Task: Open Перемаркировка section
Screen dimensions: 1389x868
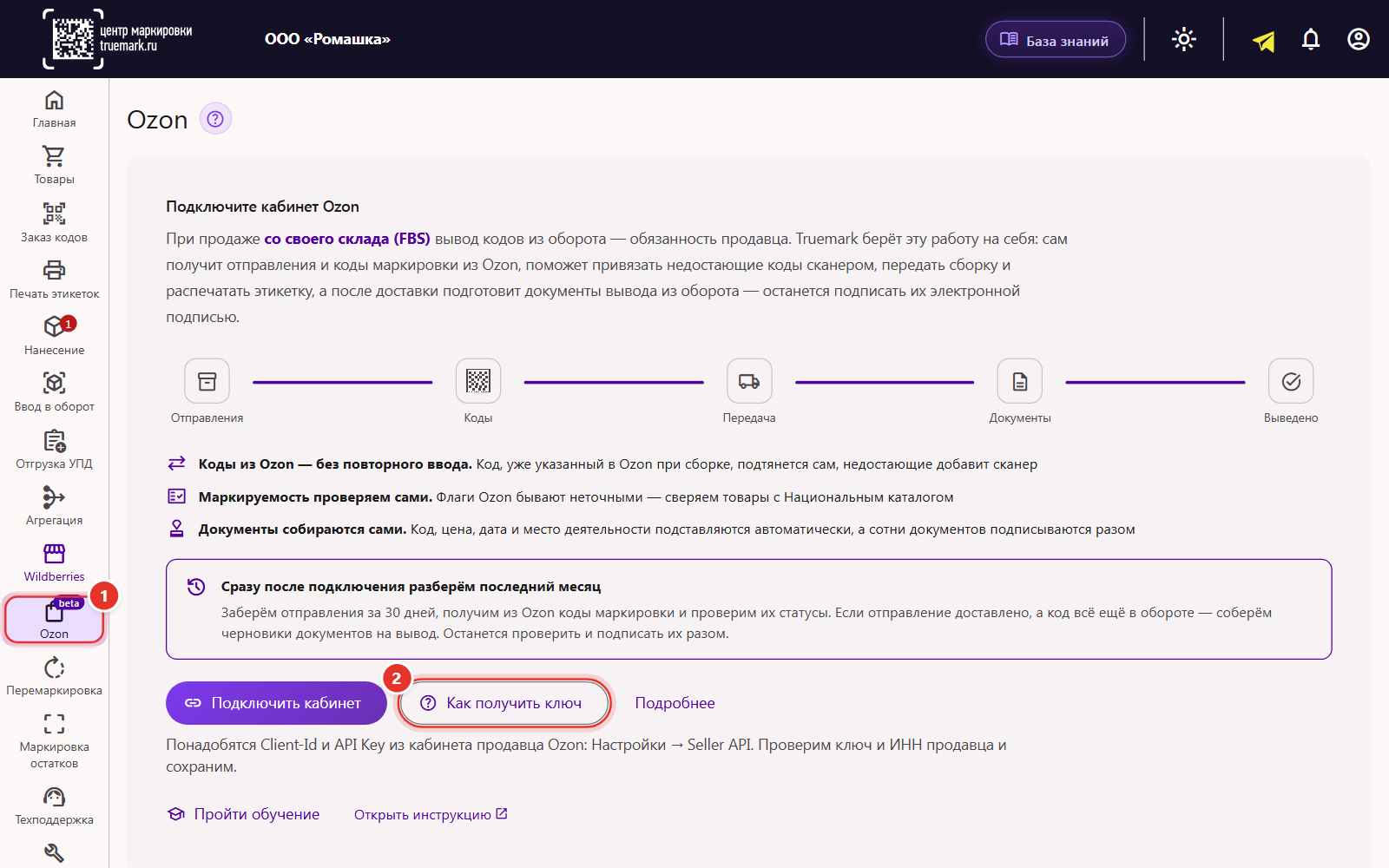Action: pos(54,676)
